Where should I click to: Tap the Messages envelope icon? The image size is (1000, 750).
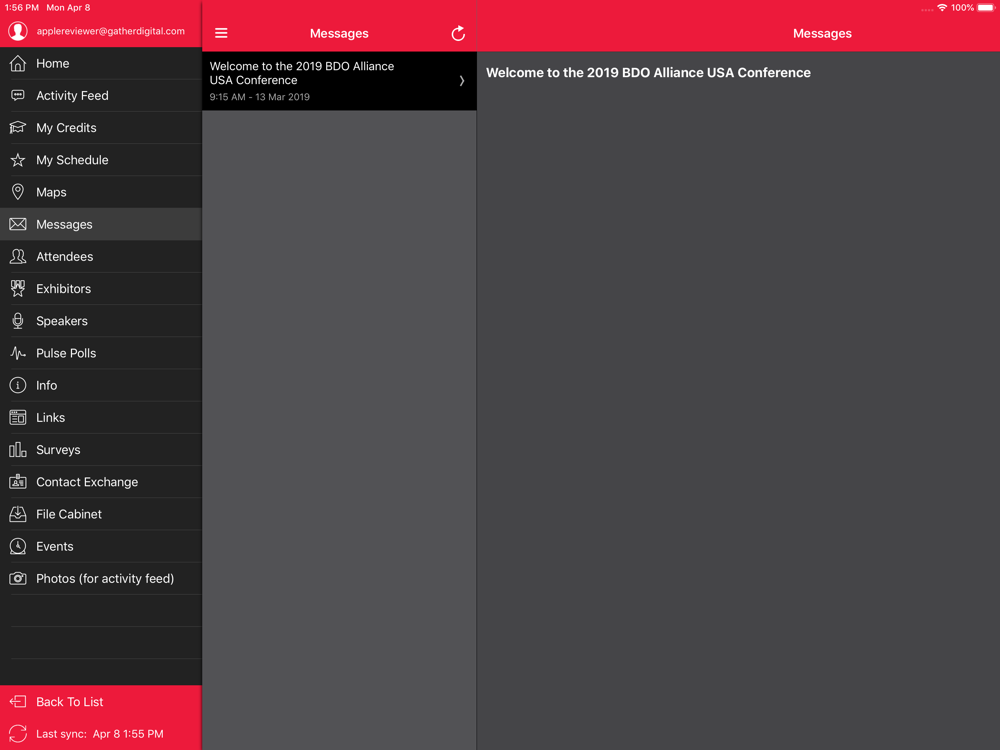pyautogui.click(x=18, y=224)
